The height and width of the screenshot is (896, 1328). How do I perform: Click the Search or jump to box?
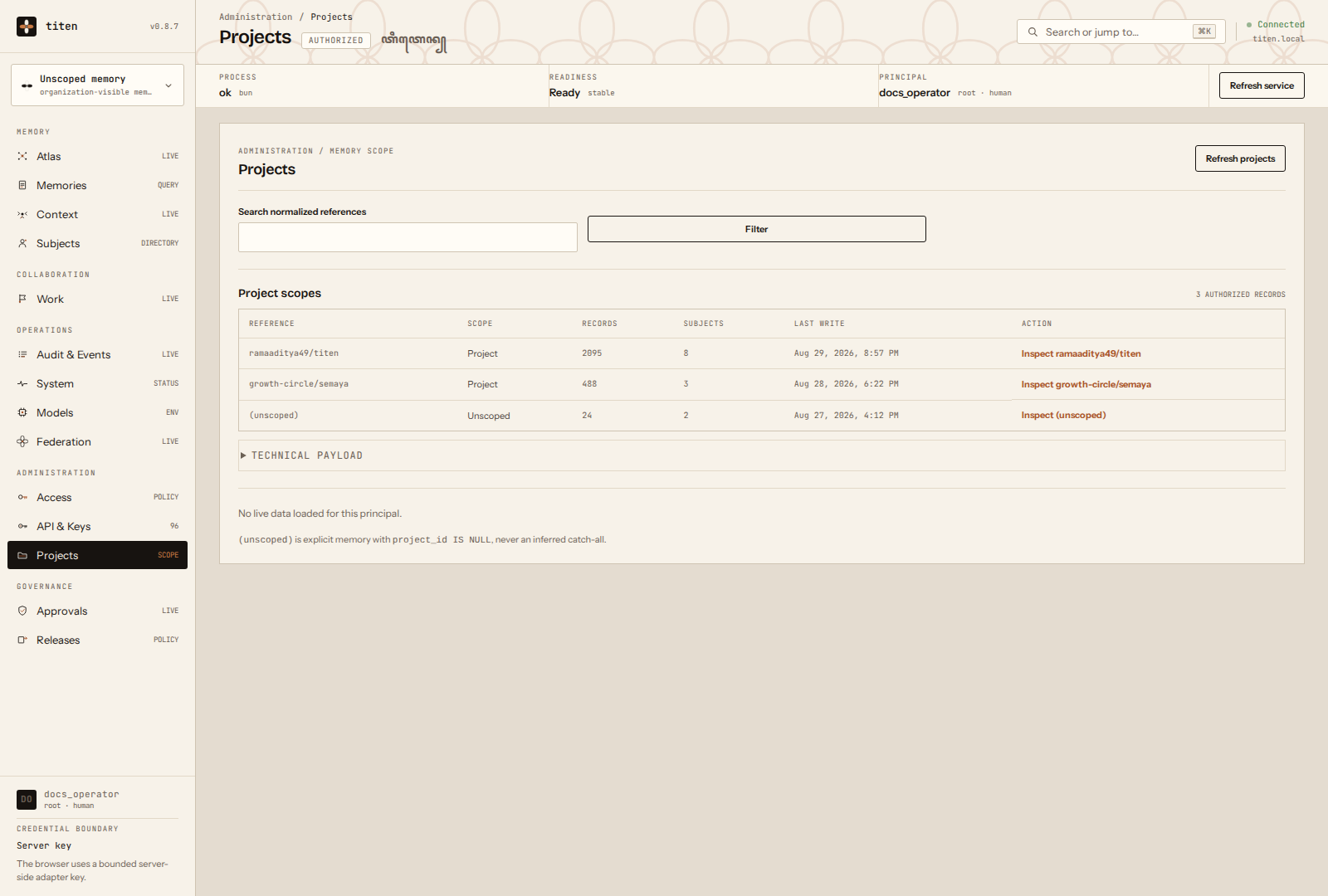1120,32
